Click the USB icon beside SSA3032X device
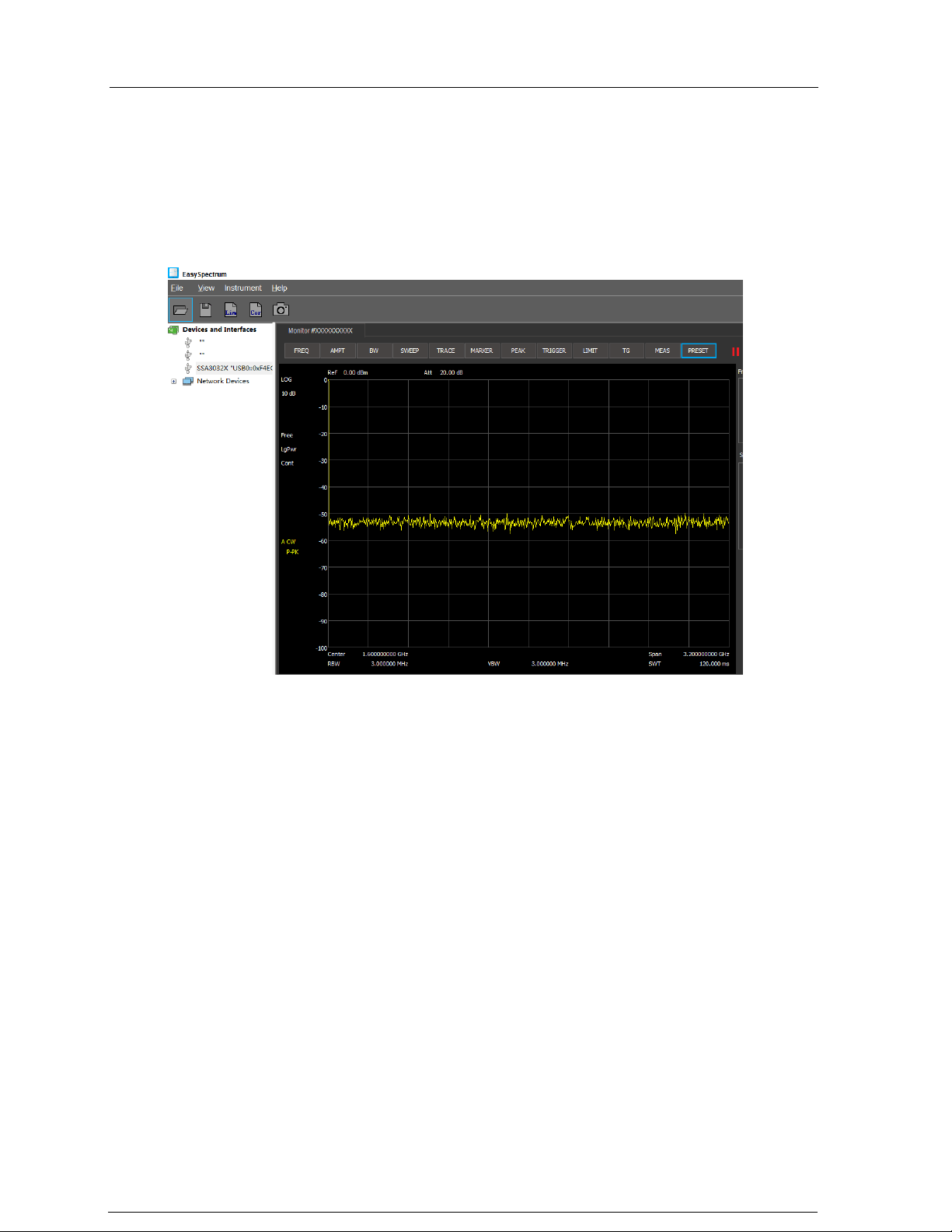952x1232 pixels. click(x=188, y=368)
